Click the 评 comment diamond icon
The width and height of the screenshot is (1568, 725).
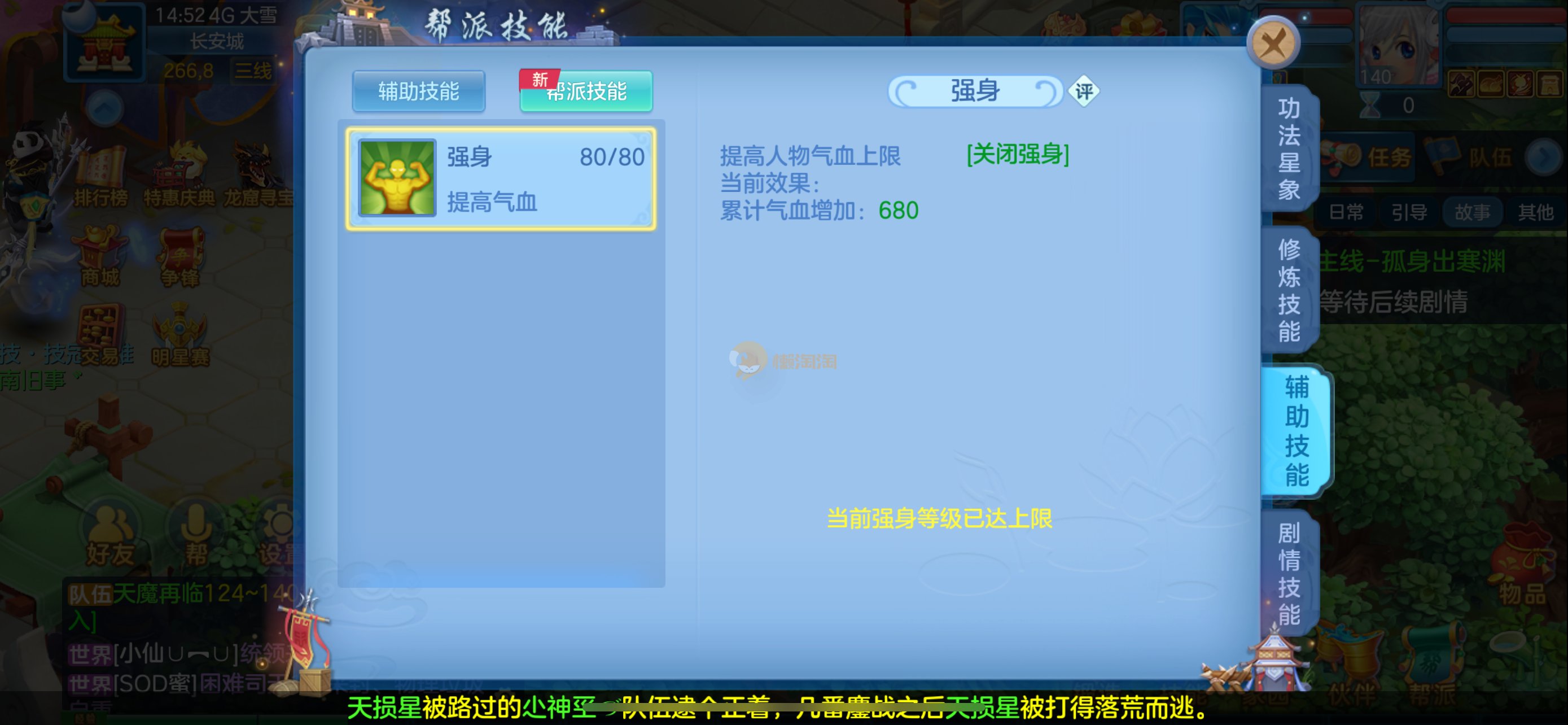(x=1084, y=91)
